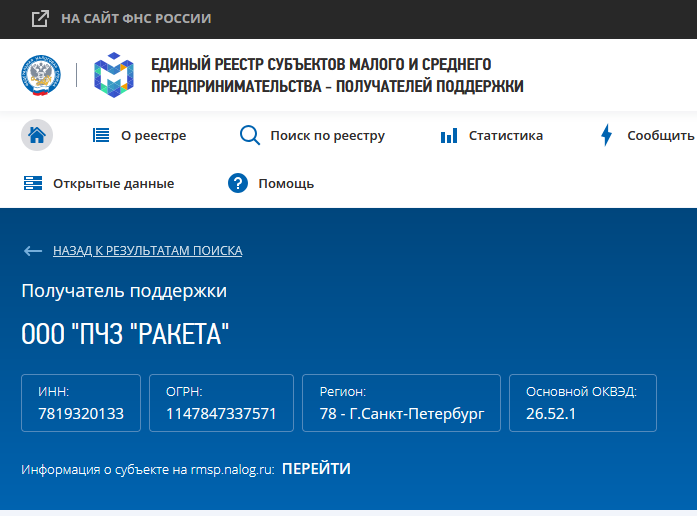Go to the home page icon
The image size is (697, 516).
click(x=37, y=135)
